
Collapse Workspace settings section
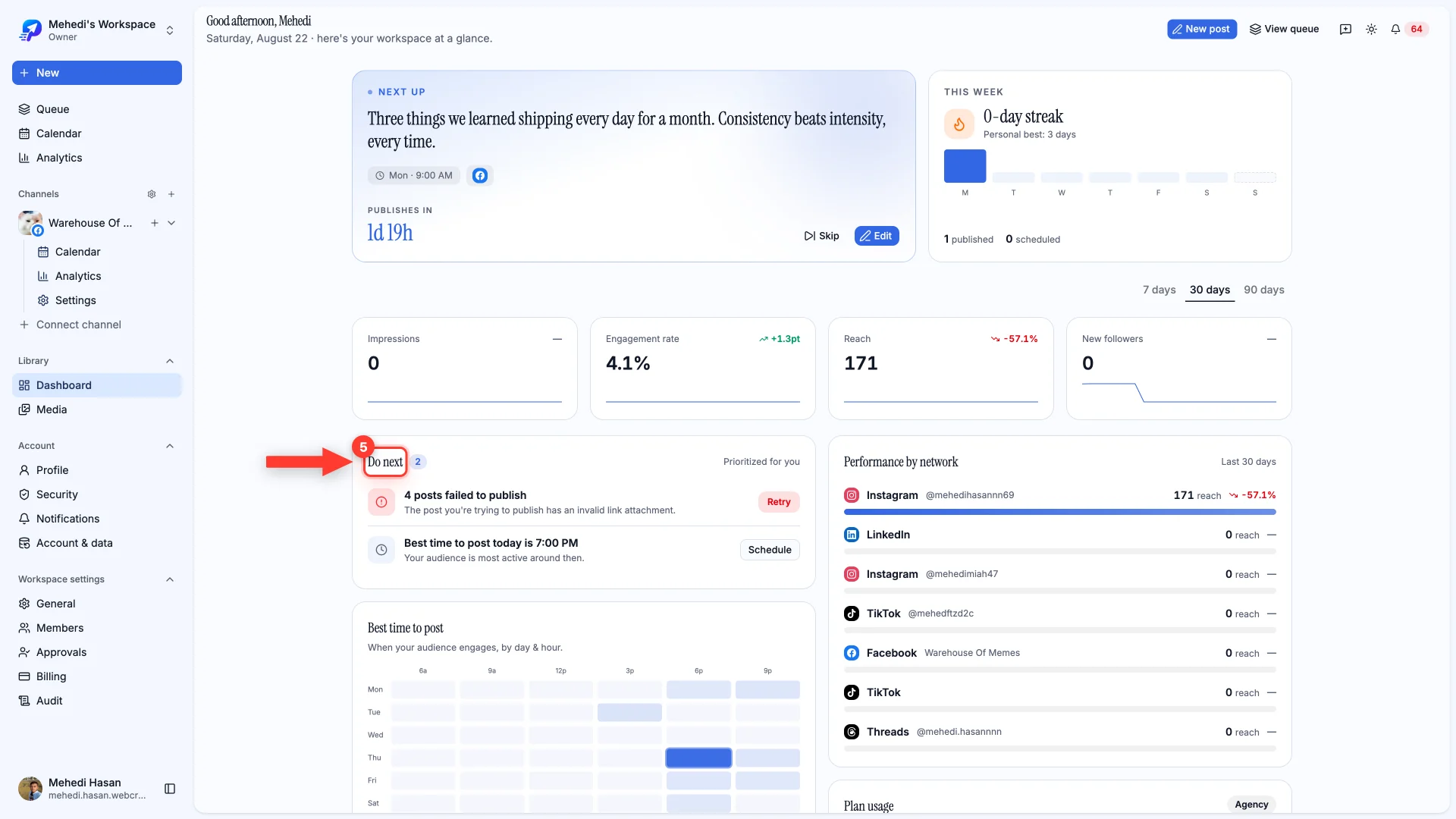(x=170, y=579)
